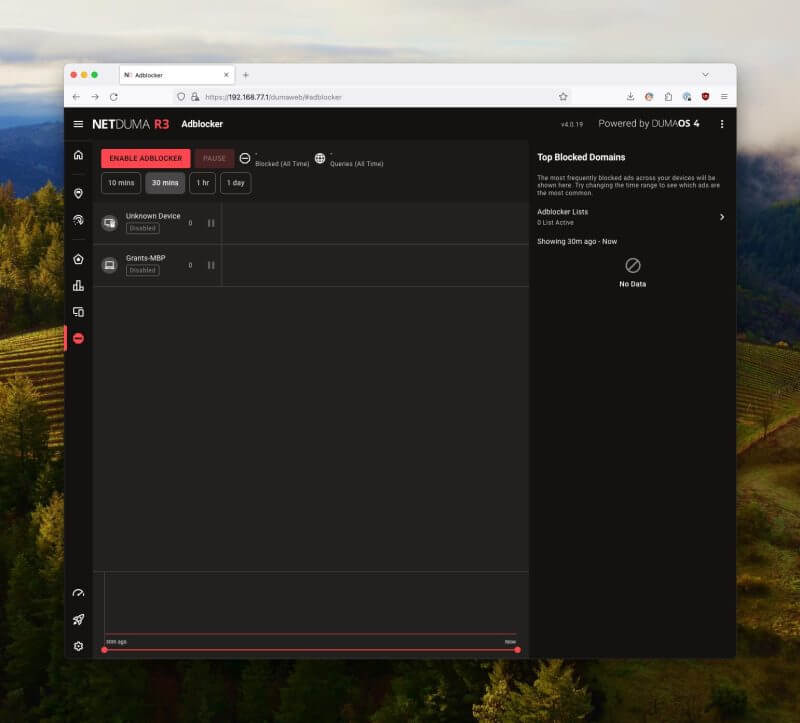800x723 pixels.
Task: Click the blue extension icon before red shield
Action: 687,96
